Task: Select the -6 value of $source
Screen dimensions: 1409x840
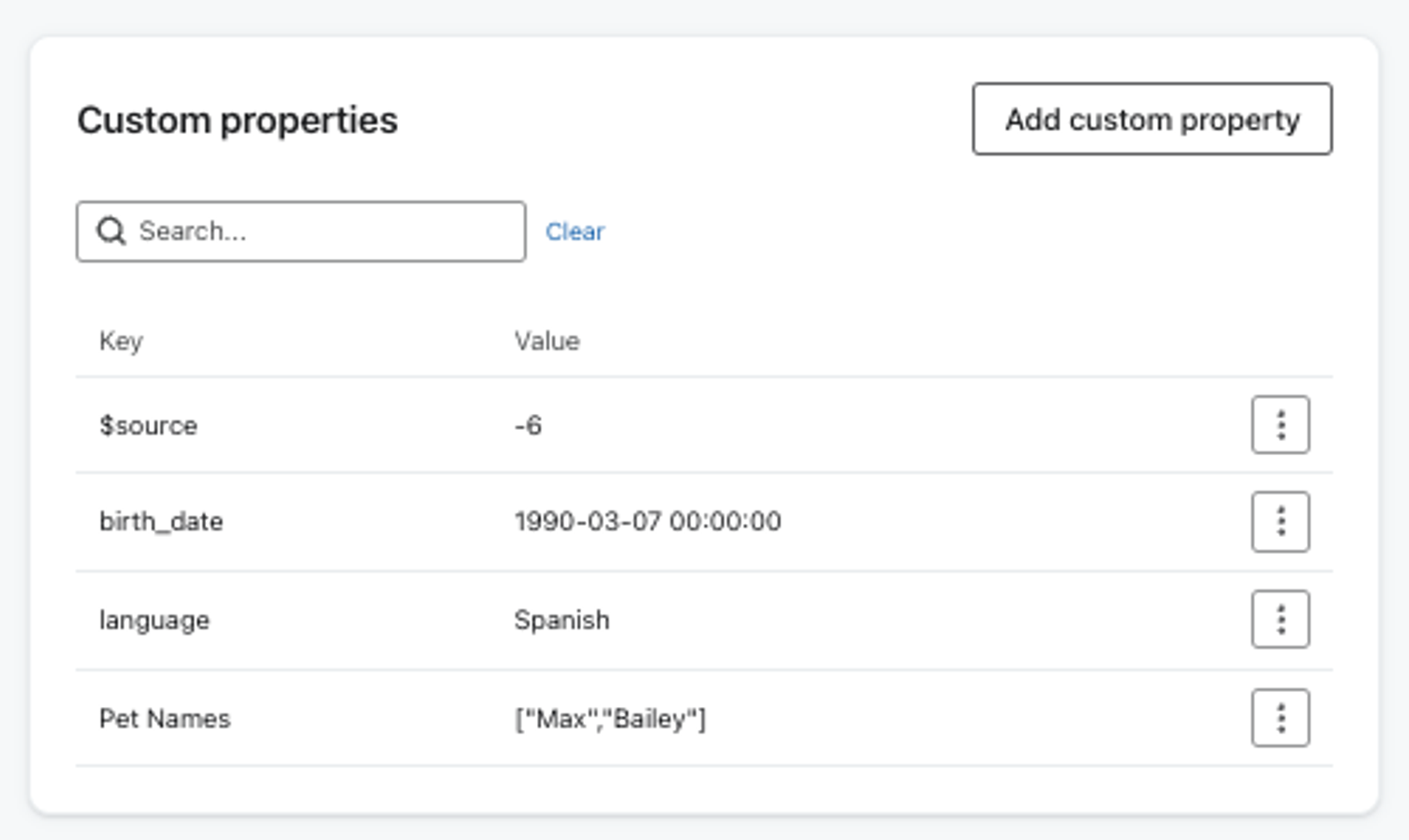Action: (528, 425)
